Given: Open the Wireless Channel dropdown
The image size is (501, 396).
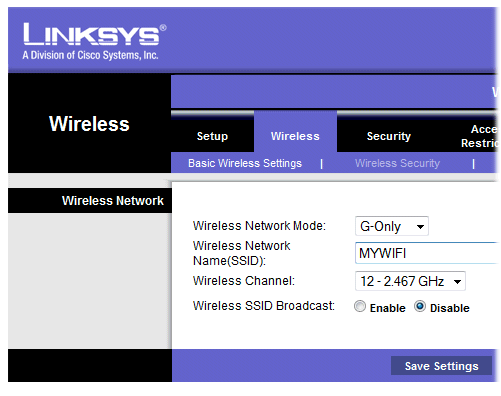Looking at the screenshot, I should click(410, 281).
